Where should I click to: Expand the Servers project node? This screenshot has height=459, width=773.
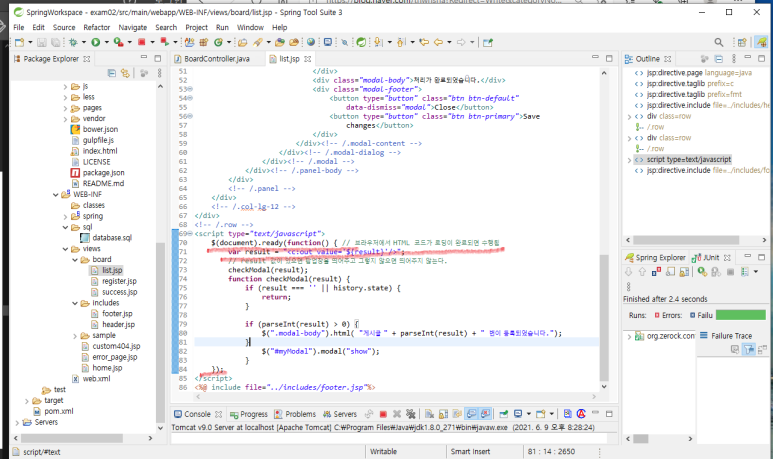(17, 423)
